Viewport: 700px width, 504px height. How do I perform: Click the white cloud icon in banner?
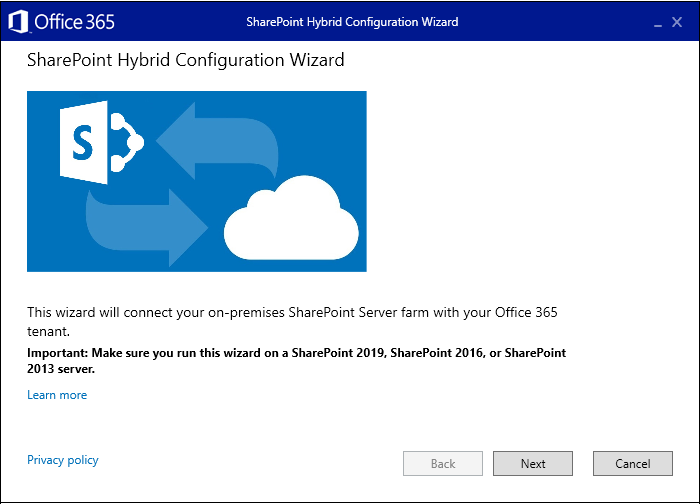pyautogui.click(x=291, y=218)
